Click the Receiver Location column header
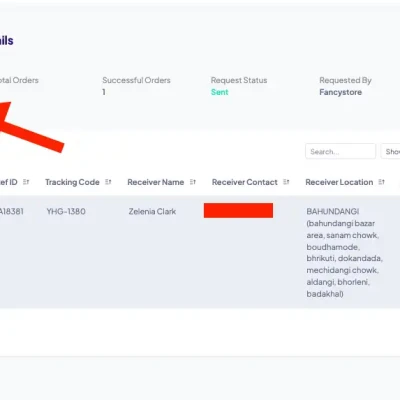 pyautogui.click(x=339, y=182)
